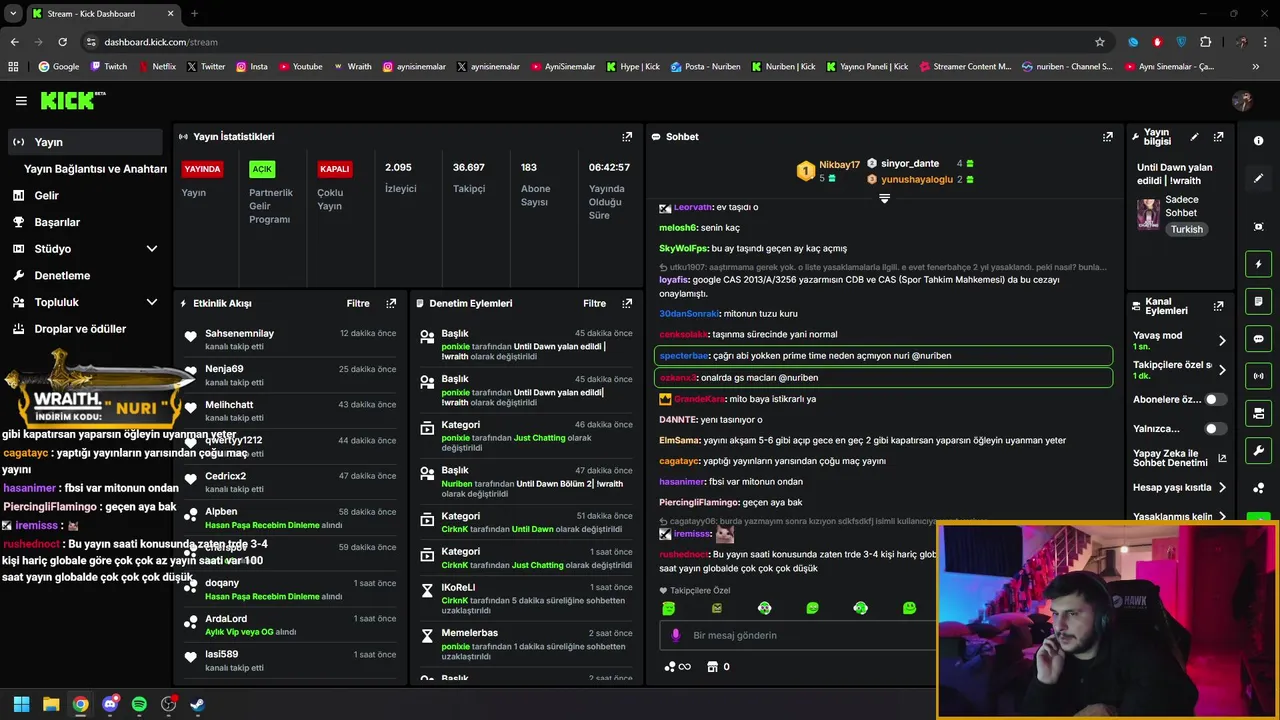Open Yavaş mod settings arrow

point(1221,341)
